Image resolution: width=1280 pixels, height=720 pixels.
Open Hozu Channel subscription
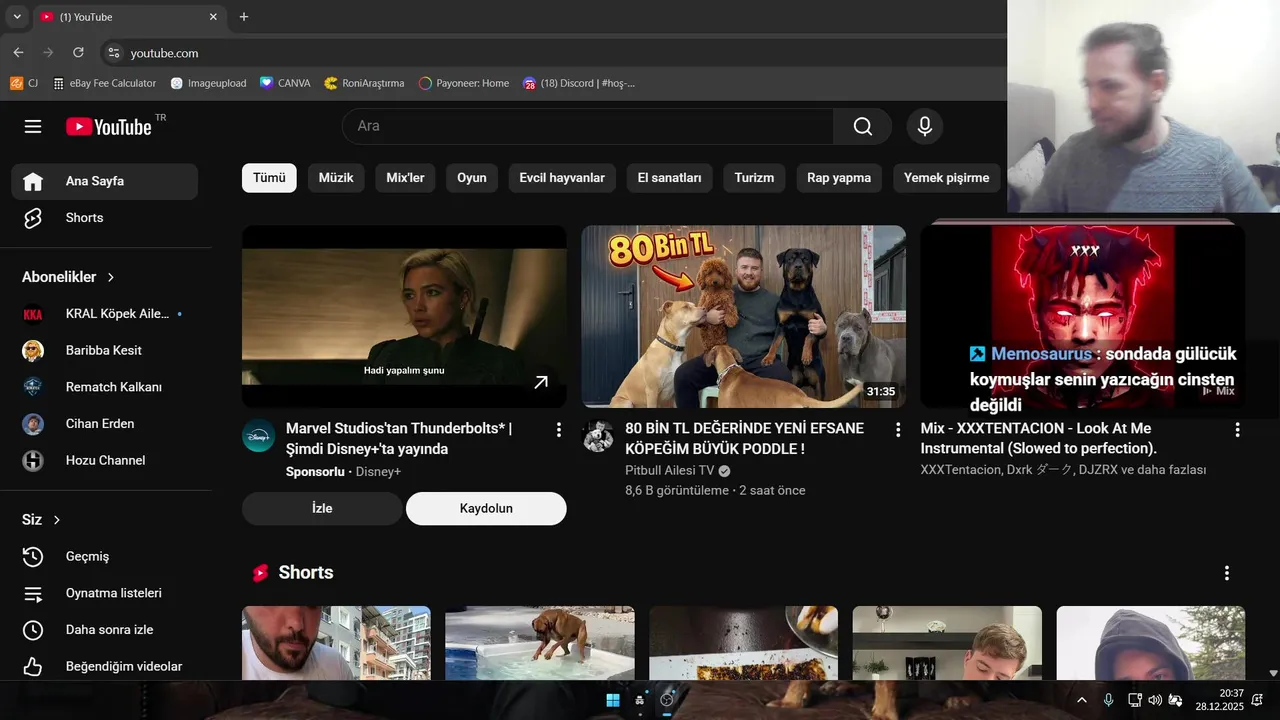click(105, 460)
